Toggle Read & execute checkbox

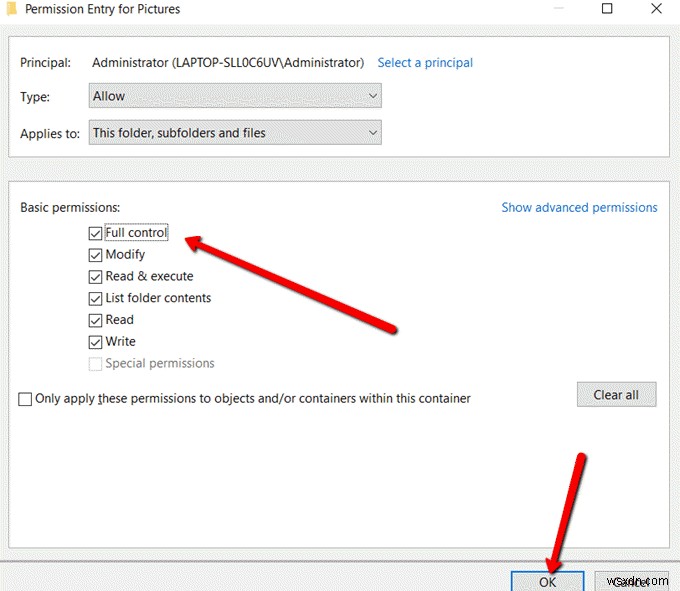click(x=95, y=277)
